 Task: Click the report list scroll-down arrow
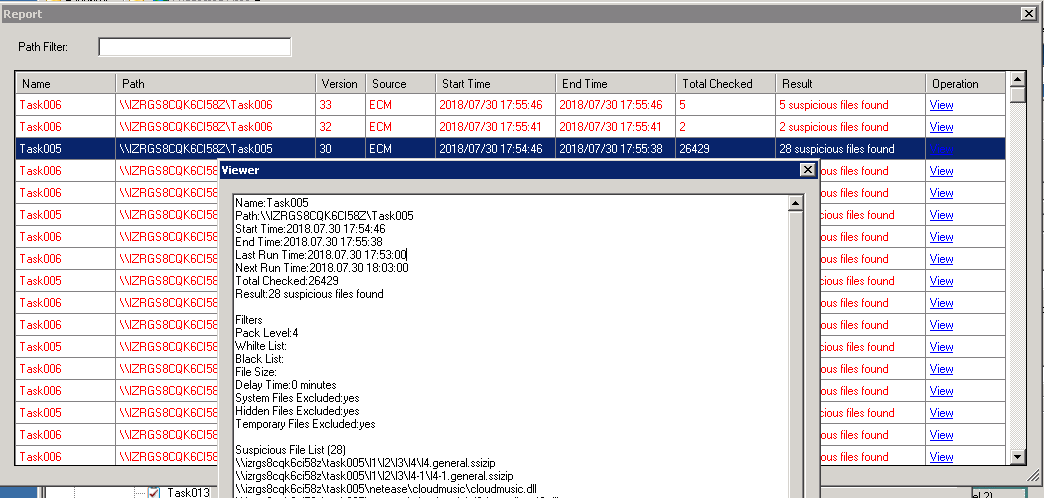pos(1017,456)
